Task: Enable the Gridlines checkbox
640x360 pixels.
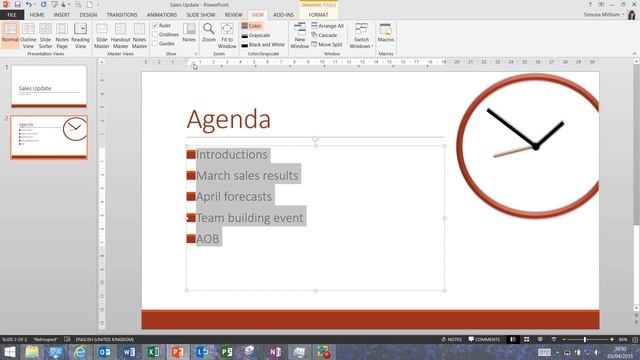Action: pos(155,34)
